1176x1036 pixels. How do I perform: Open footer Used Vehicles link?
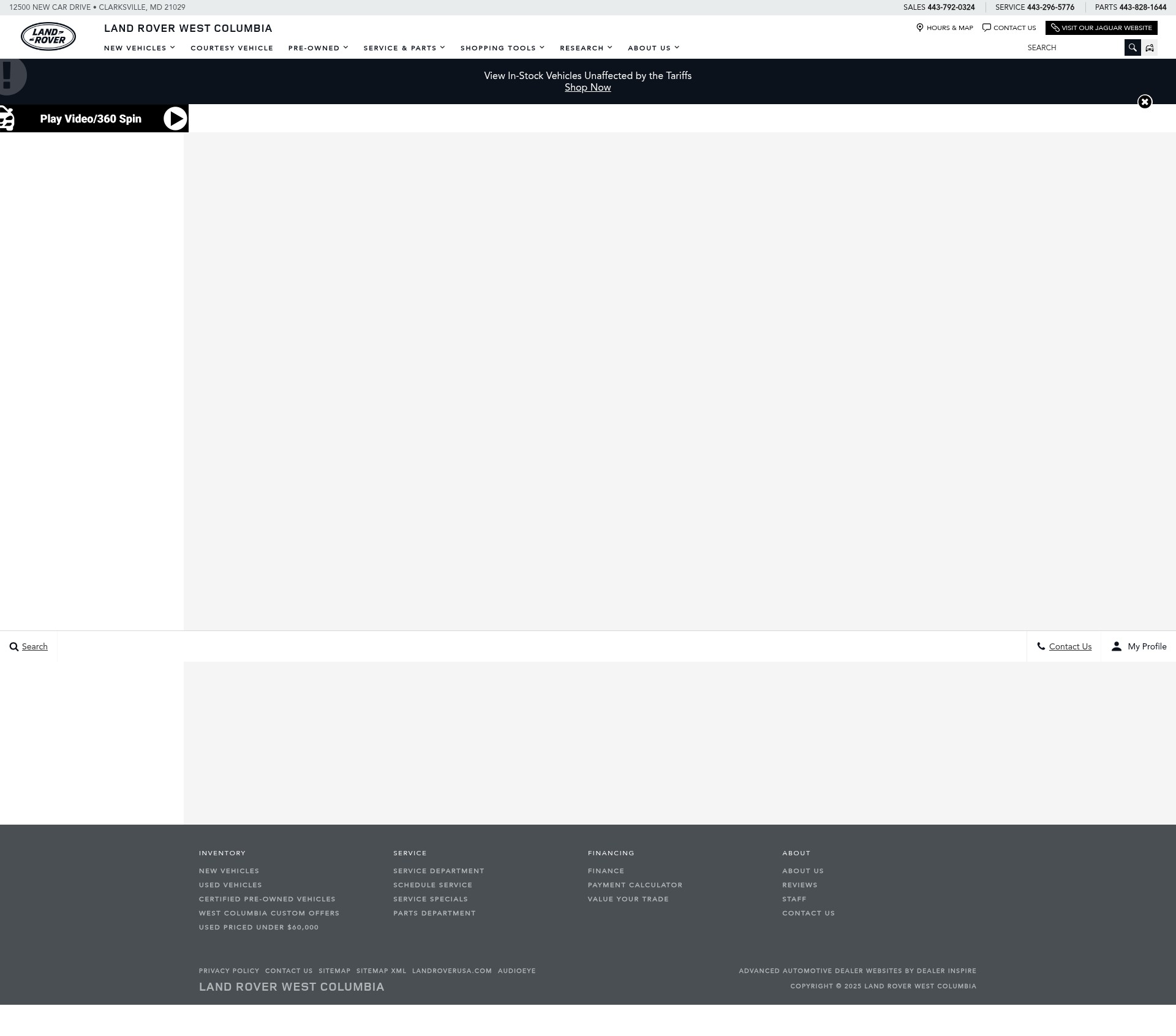230,885
